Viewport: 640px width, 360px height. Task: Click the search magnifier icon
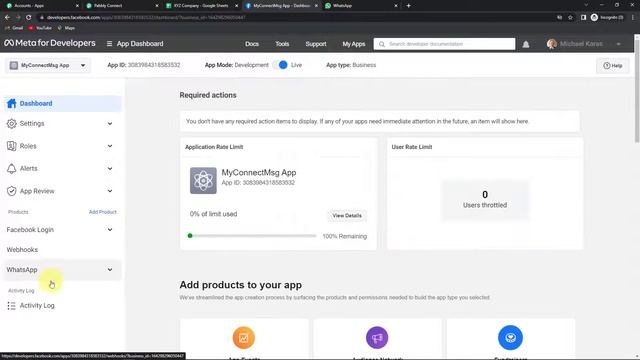[x=382, y=44]
